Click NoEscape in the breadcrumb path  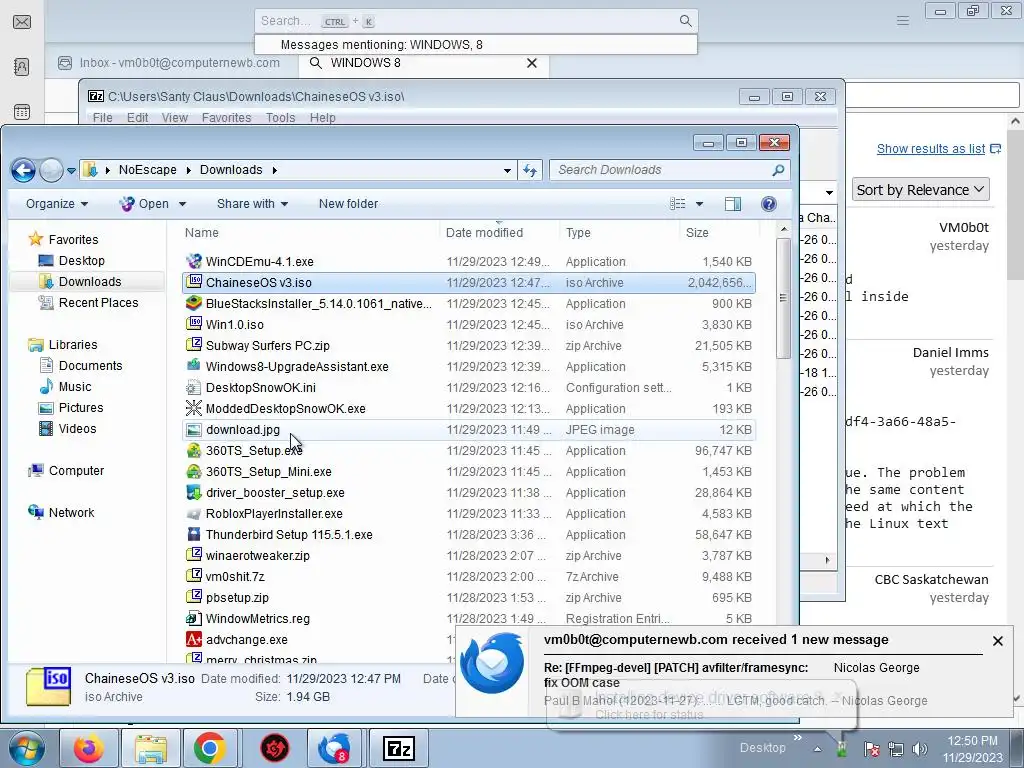click(148, 170)
